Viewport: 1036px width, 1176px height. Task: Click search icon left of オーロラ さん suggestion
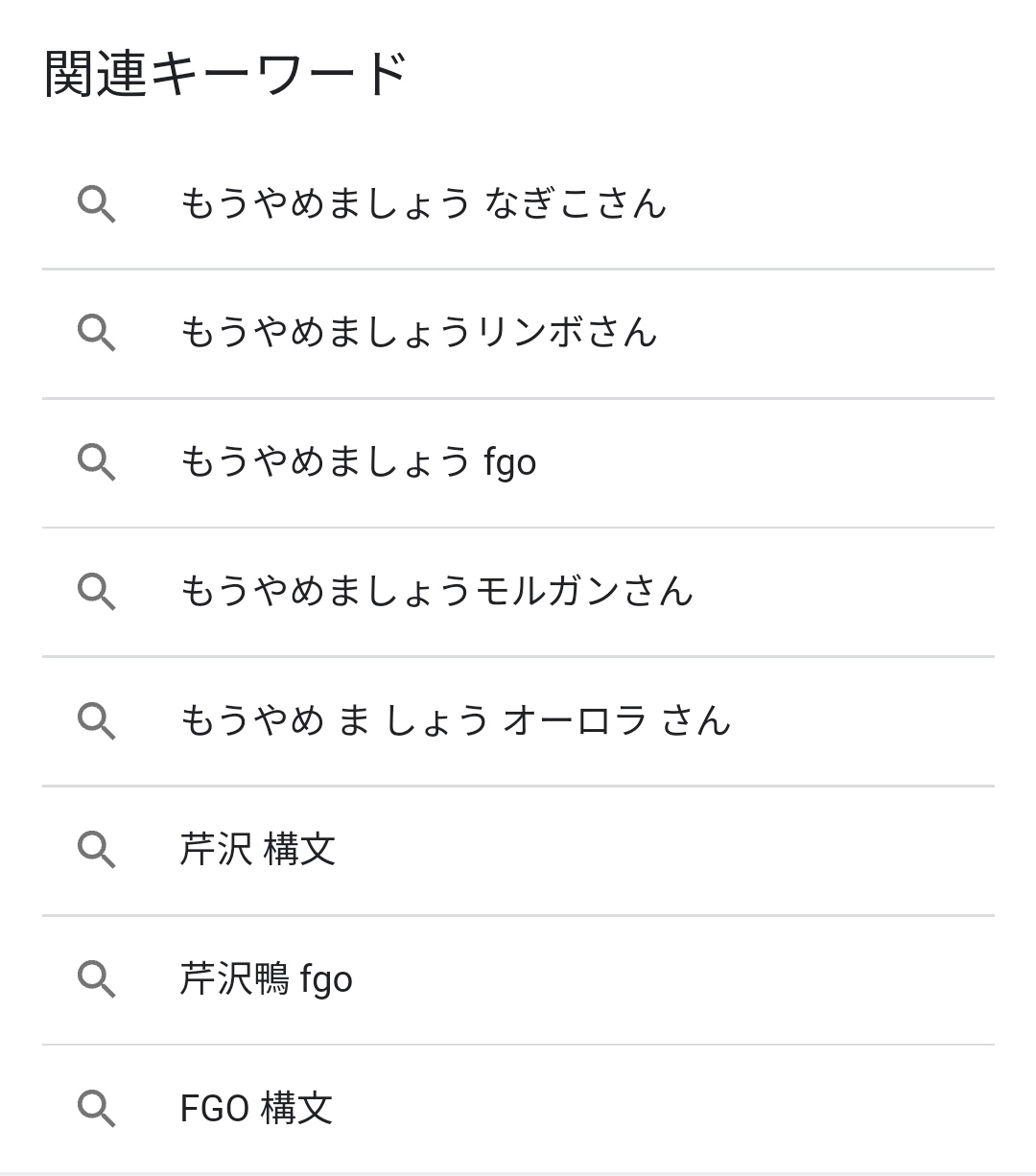point(96,720)
